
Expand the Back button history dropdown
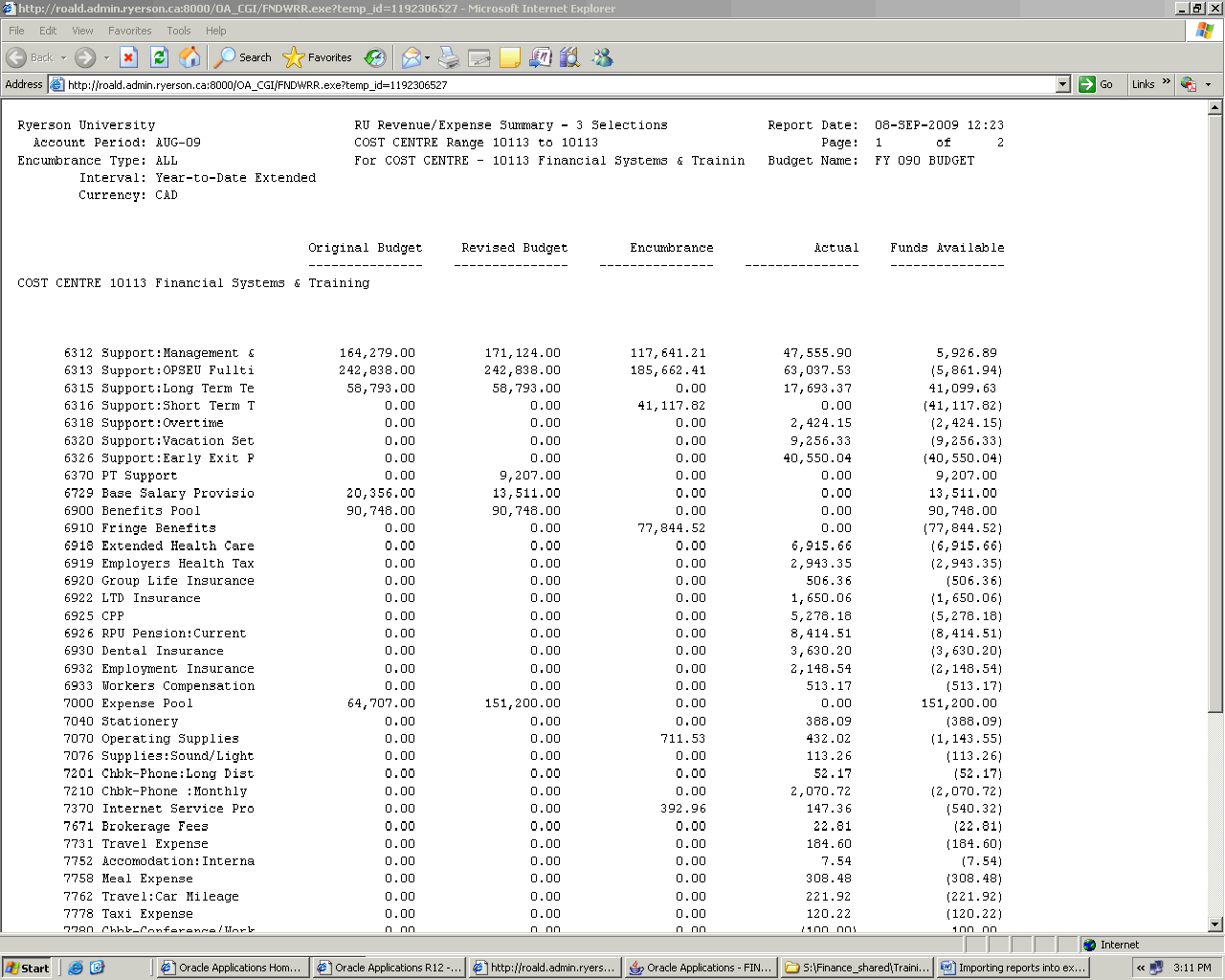[64, 57]
